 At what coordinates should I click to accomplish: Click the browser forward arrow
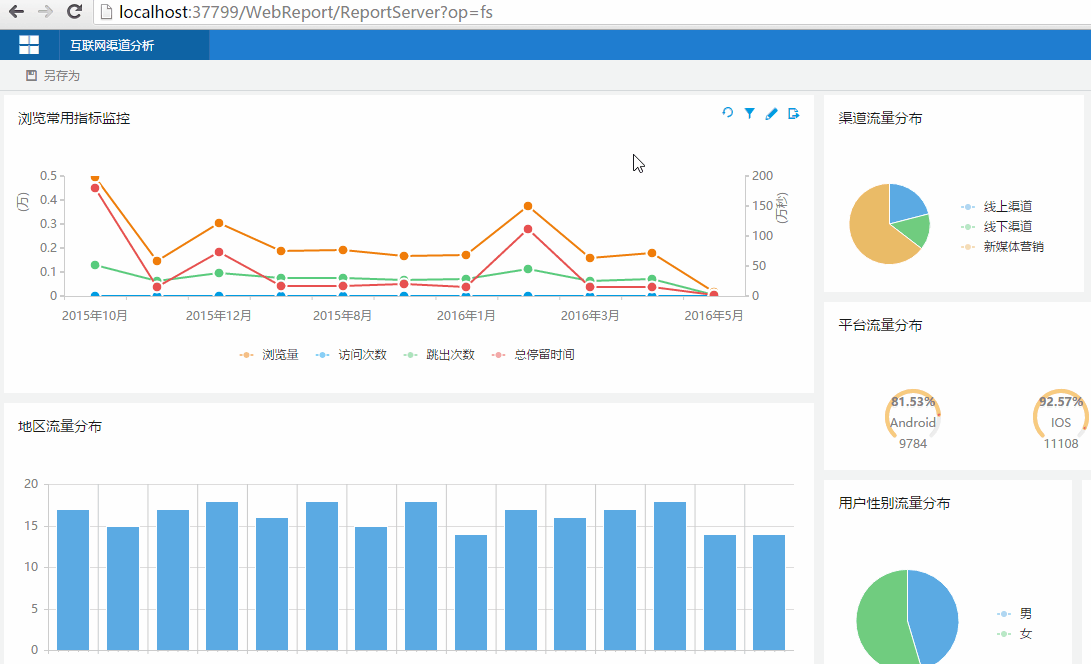(45, 12)
